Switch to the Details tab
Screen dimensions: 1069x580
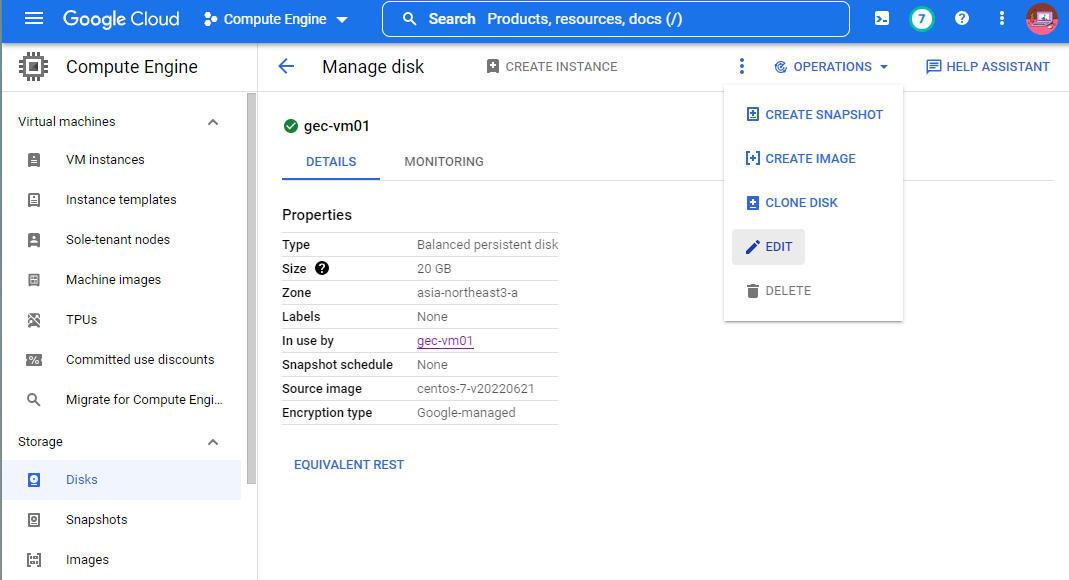coord(331,162)
